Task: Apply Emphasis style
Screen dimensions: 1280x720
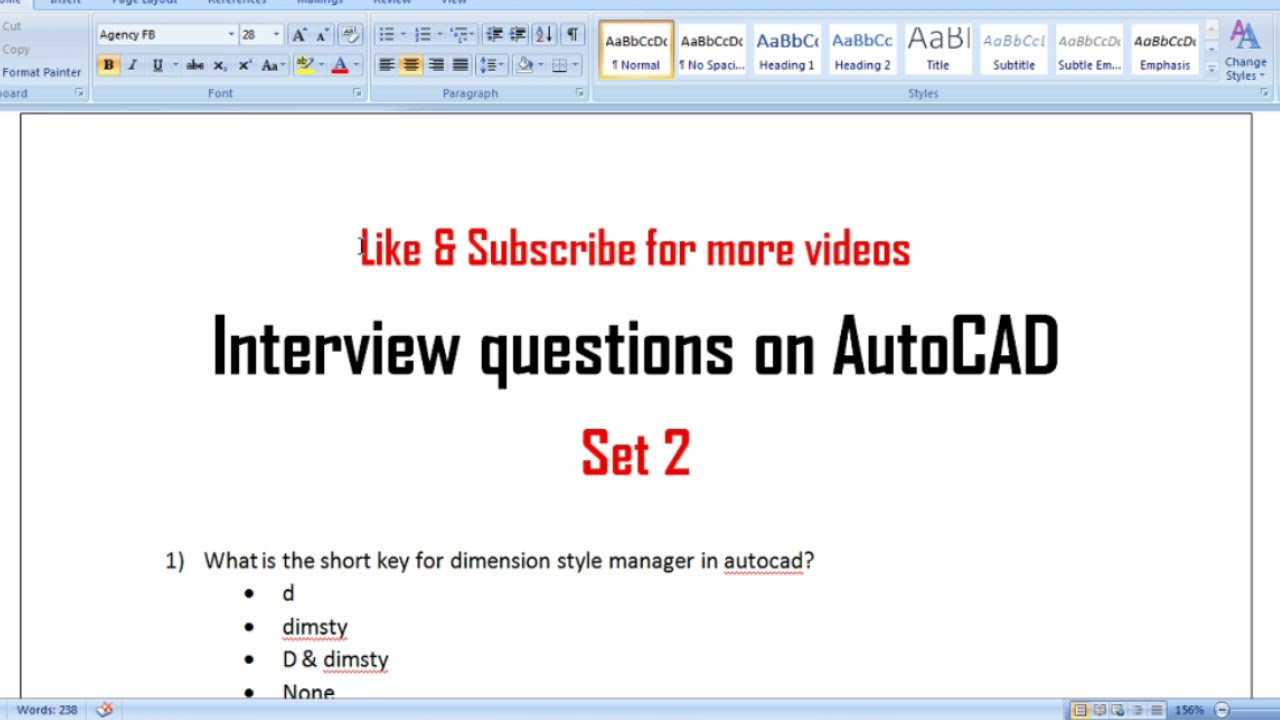Action: pyautogui.click(x=1165, y=50)
